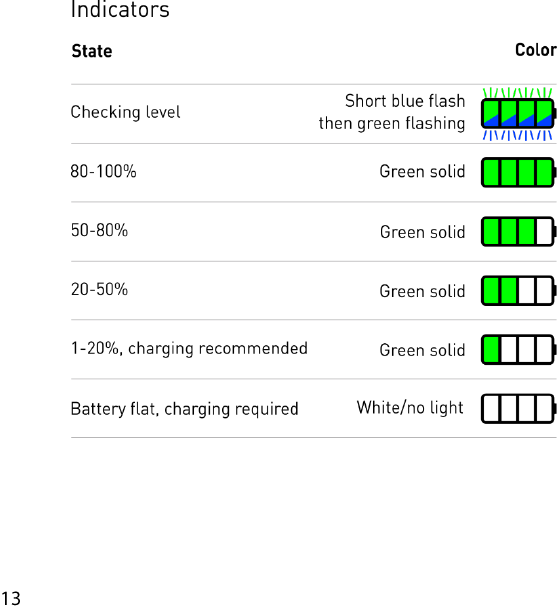The height and width of the screenshot is (610, 557).
Task: Click Green solid beside 1-20% row
Action: (x=422, y=350)
